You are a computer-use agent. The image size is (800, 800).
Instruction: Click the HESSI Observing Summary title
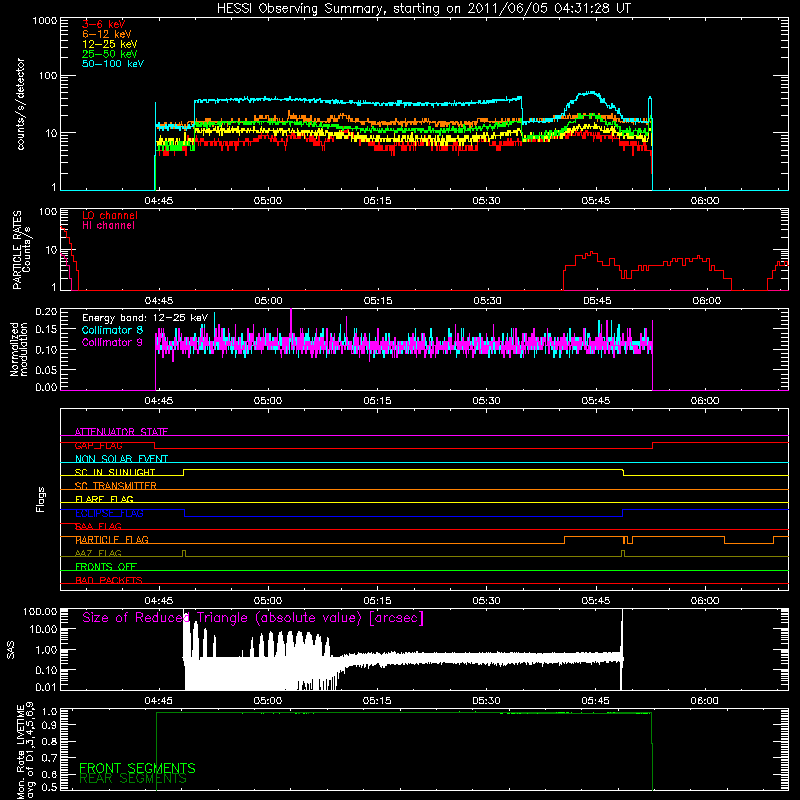click(423, 9)
